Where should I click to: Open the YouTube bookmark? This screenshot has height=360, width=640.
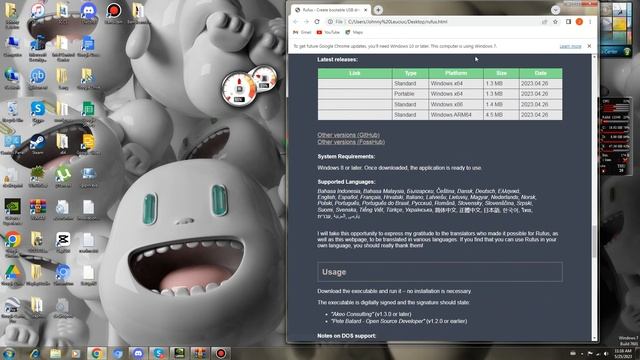(328, 32)
